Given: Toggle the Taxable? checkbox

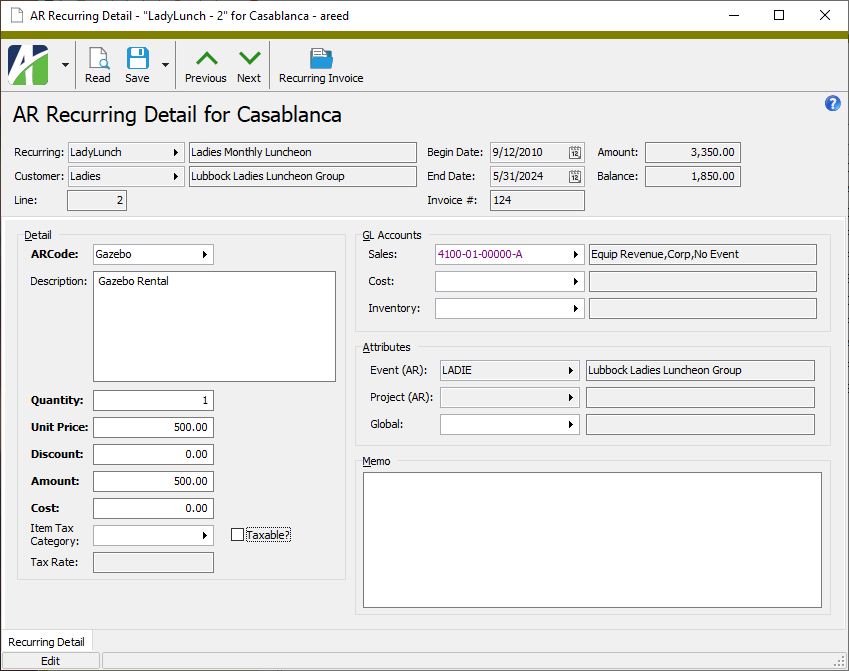Looking at the screenshot, I should point(236,535).
